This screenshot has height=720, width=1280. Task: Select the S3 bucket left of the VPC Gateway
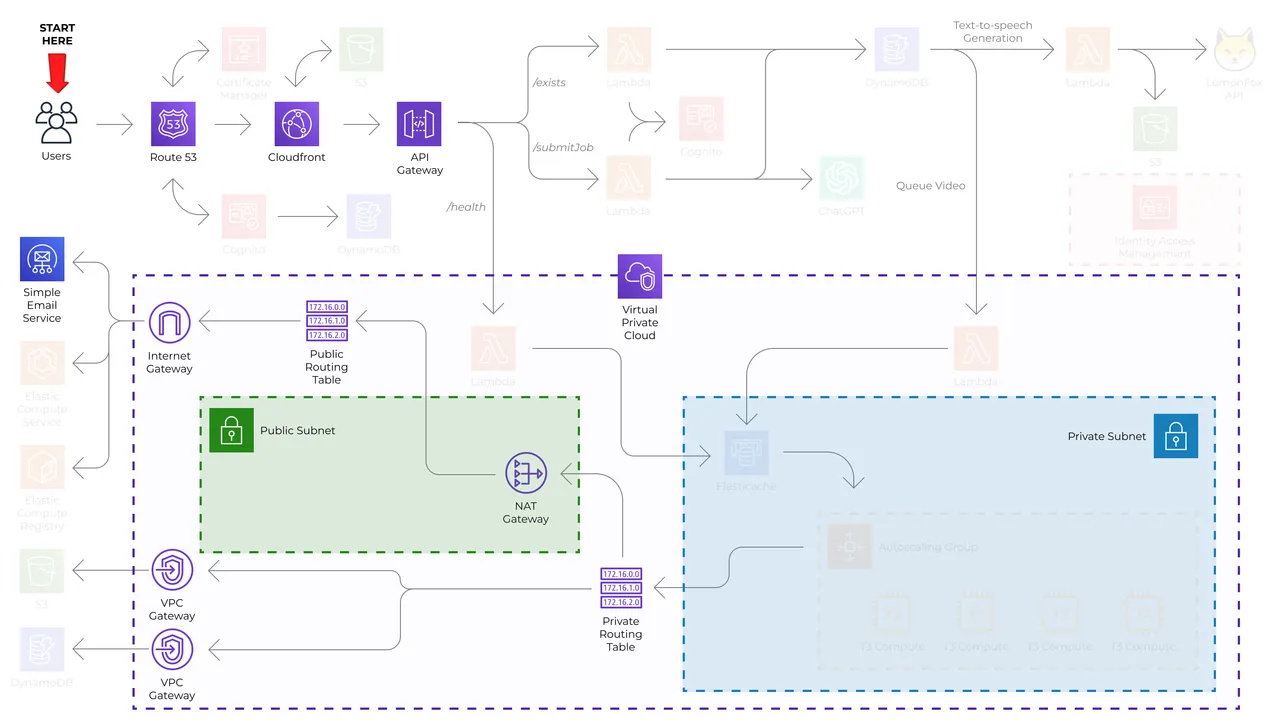42,571
